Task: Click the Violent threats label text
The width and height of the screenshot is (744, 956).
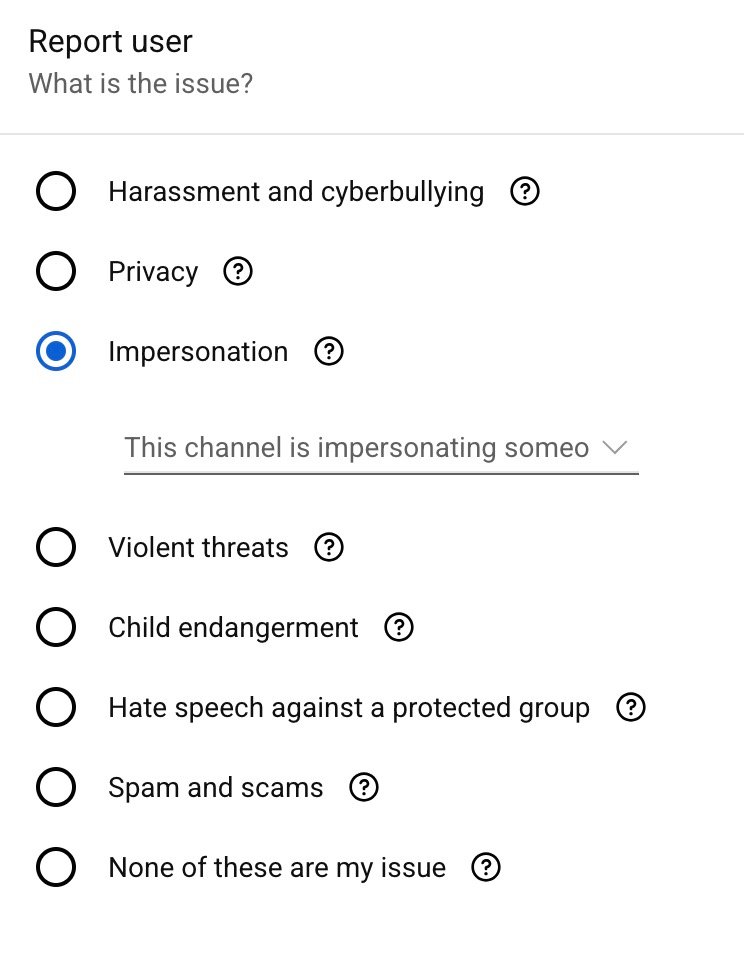Action: 198,547
